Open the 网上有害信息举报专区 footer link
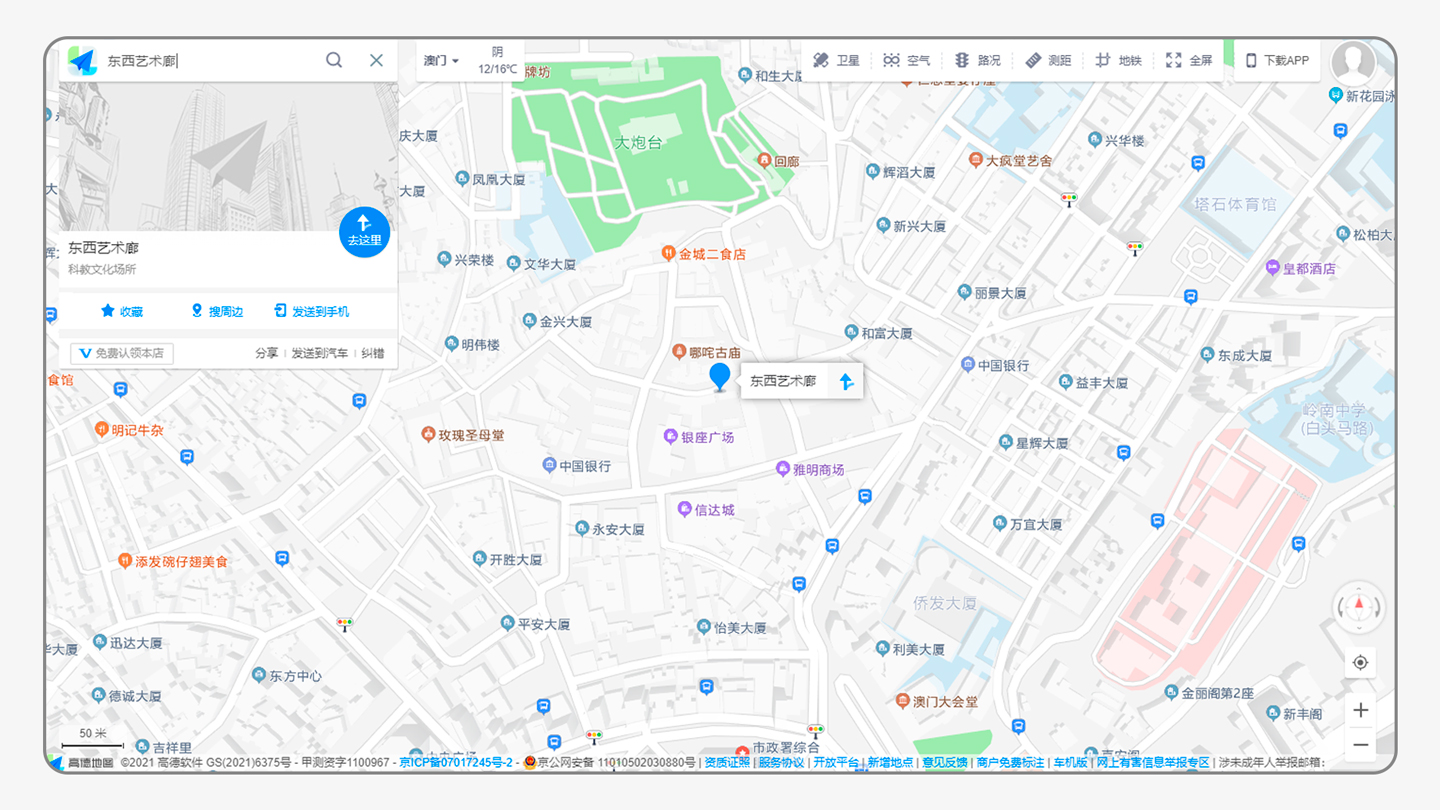1440x810 pixels. (1153, 762)
